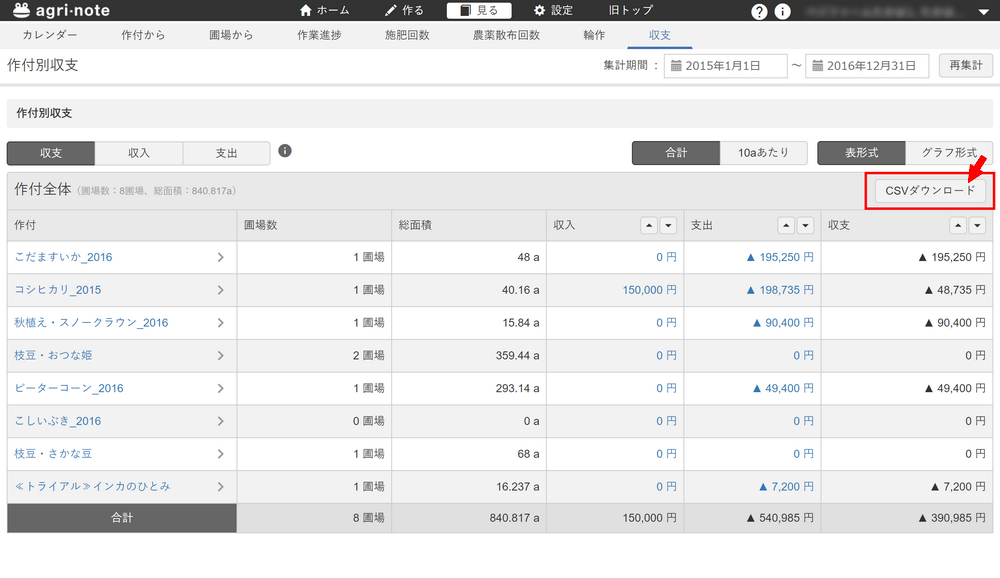Open the ピーターコーン_2016 crop link

[x=69, y=388]
